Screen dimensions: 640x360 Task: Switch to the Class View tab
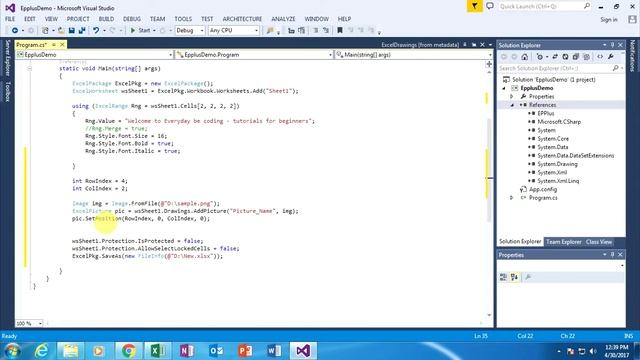pyautogui.click(x=599, y=242)
